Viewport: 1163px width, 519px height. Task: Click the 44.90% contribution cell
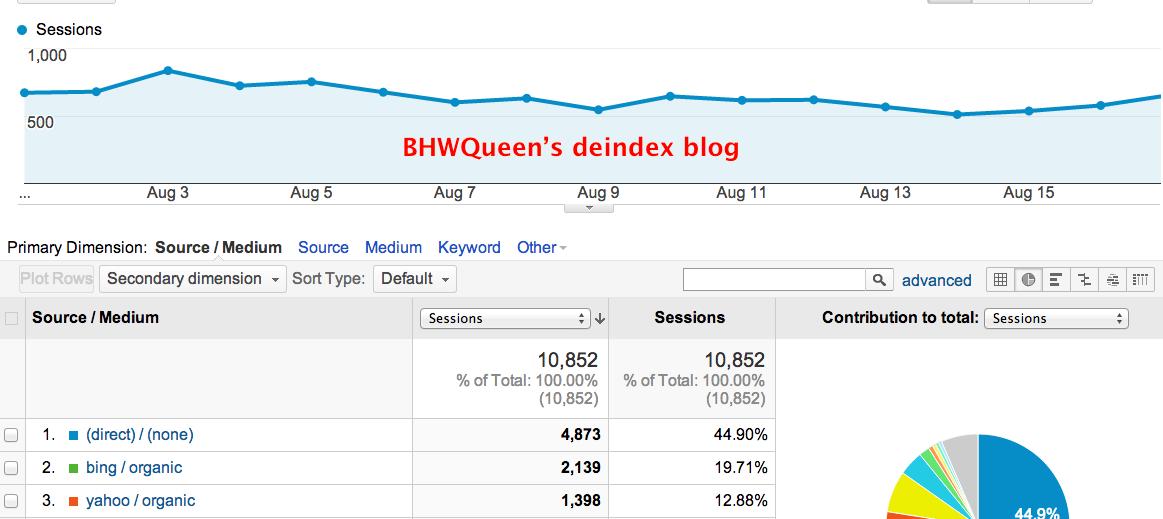(x=740, y=434)
